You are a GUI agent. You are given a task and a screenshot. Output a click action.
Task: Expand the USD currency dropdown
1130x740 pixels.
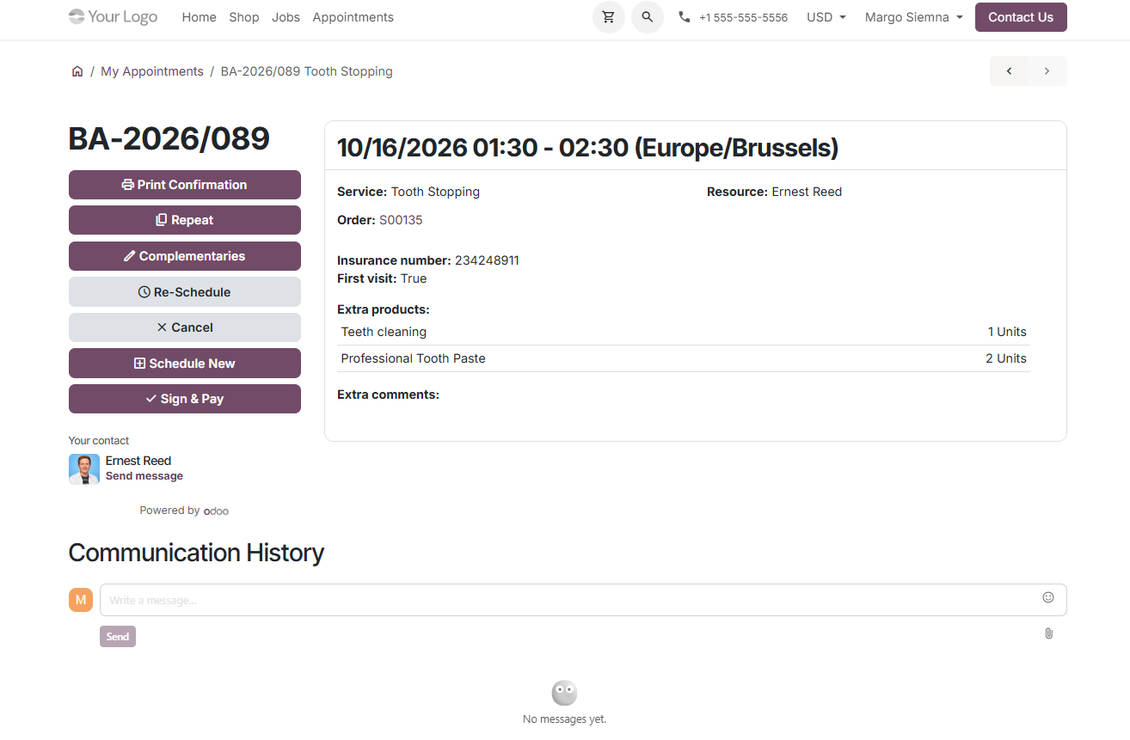tap(826, 17)
